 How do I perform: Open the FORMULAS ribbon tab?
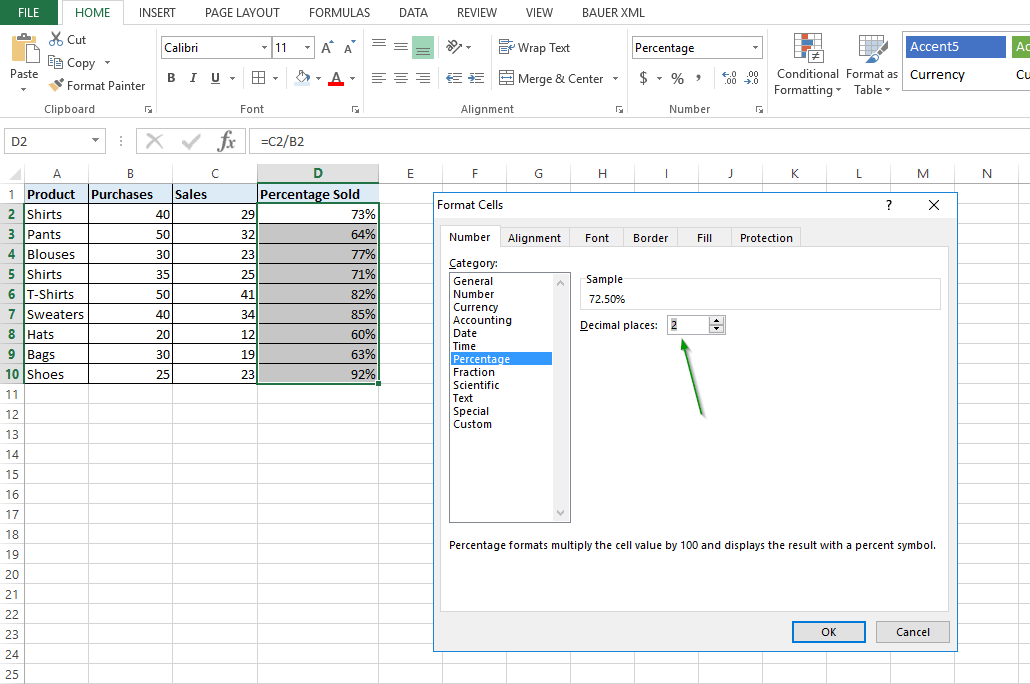pyautogui.click(x=339, y=12)
